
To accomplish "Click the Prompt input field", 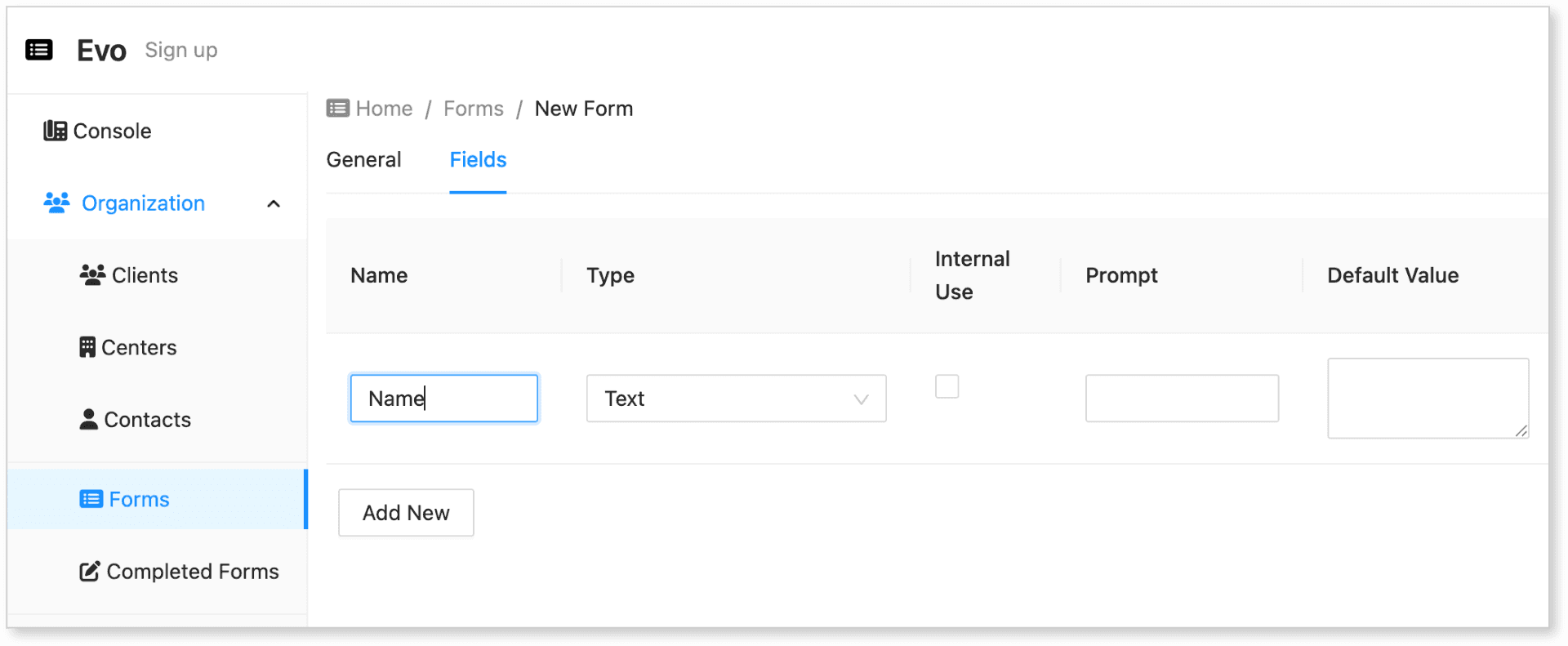I will 1182,399.
